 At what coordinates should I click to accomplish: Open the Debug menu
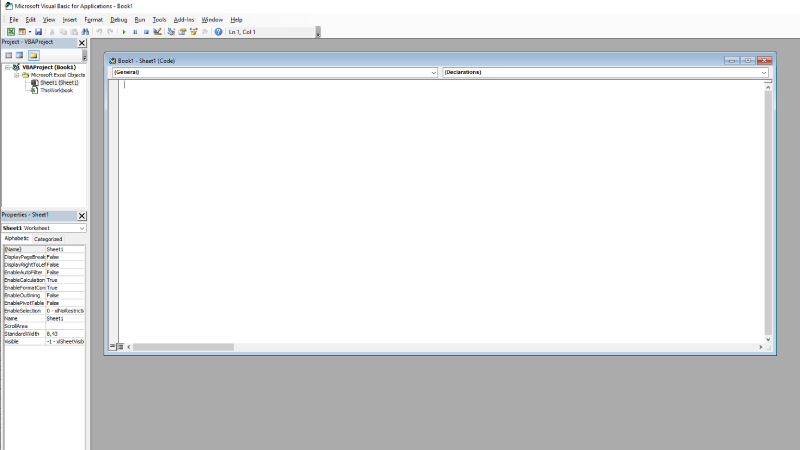[x=119, y=19]
